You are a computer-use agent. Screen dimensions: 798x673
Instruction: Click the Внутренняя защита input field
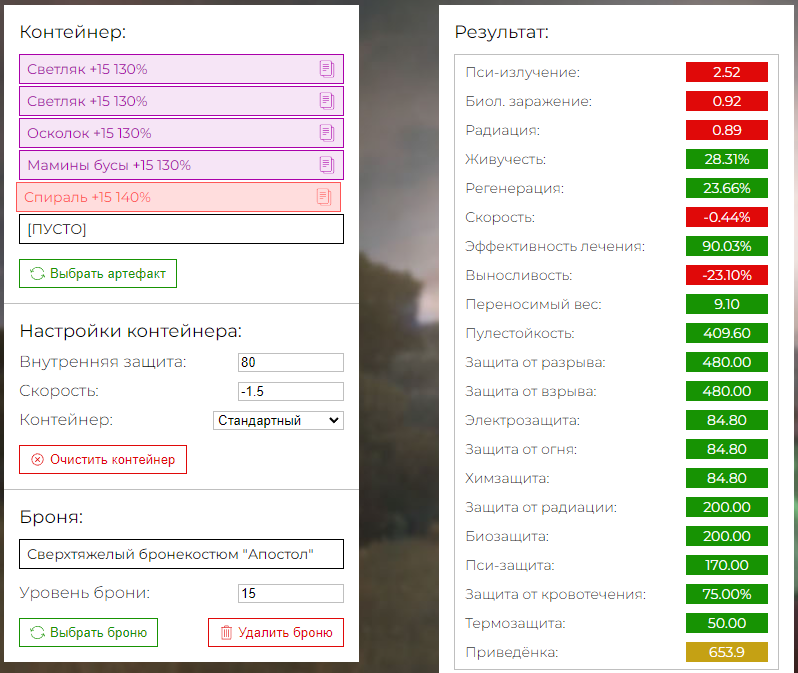click(x=291, y=362)
